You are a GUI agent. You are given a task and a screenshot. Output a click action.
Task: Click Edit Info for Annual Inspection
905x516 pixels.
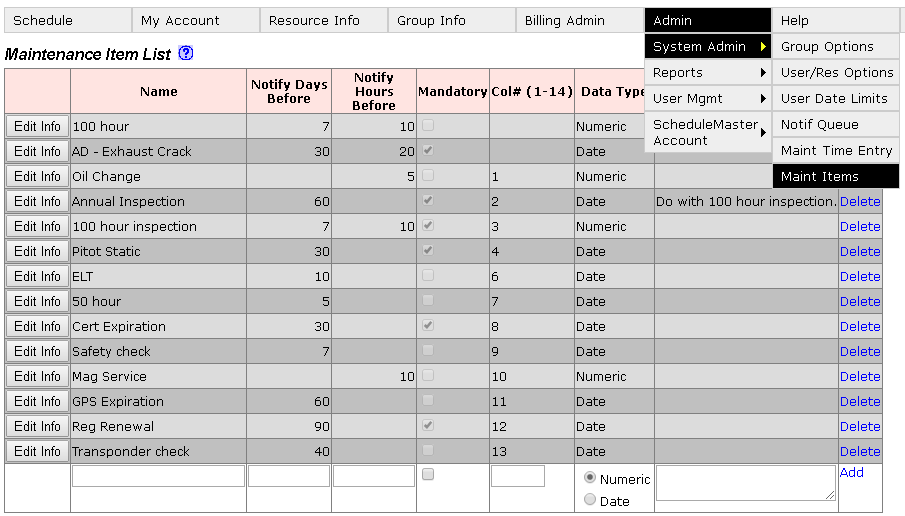38,201
